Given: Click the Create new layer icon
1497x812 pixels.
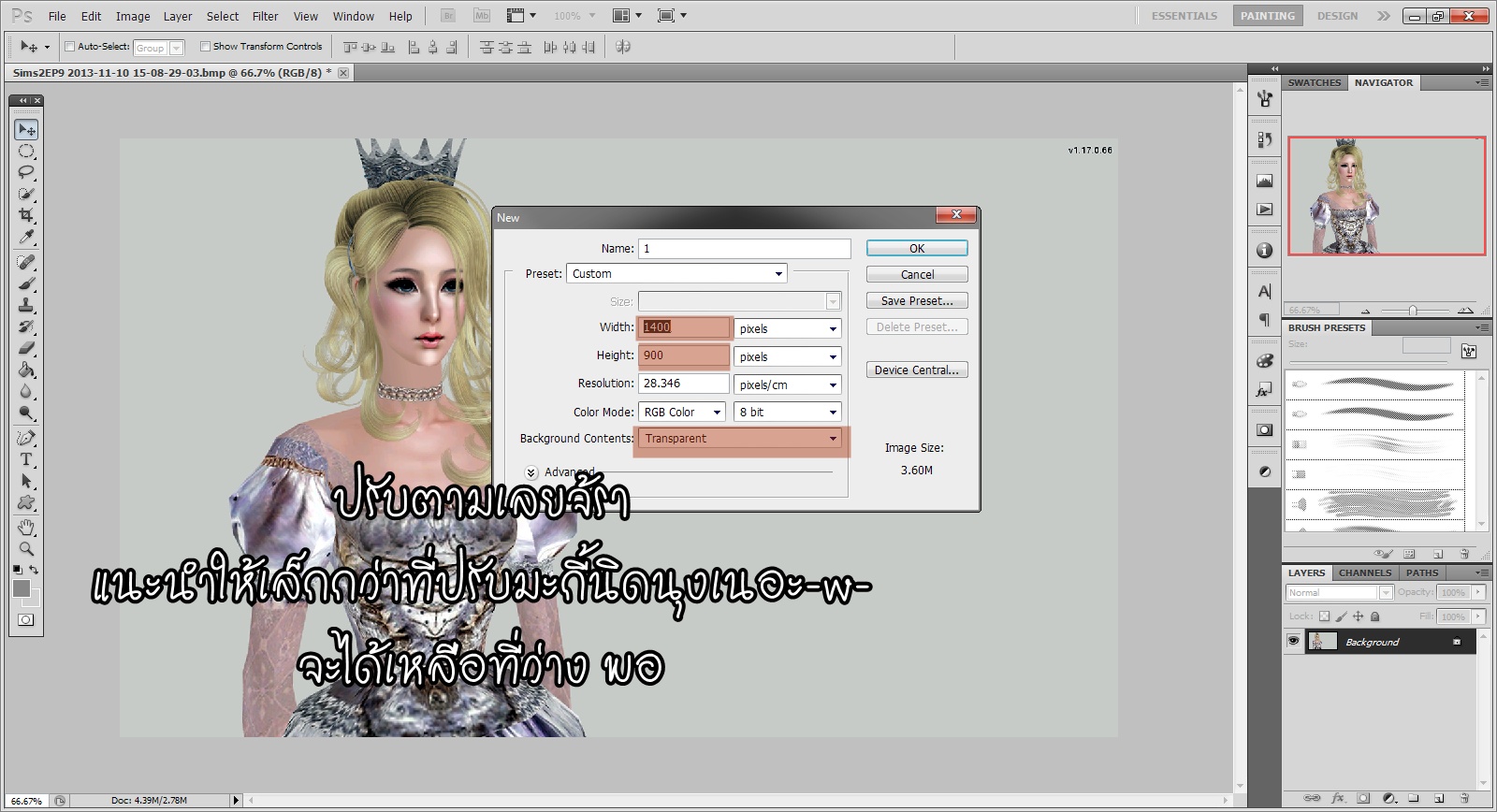Looking at the screenshot, I should click(x=1439, y=798).
